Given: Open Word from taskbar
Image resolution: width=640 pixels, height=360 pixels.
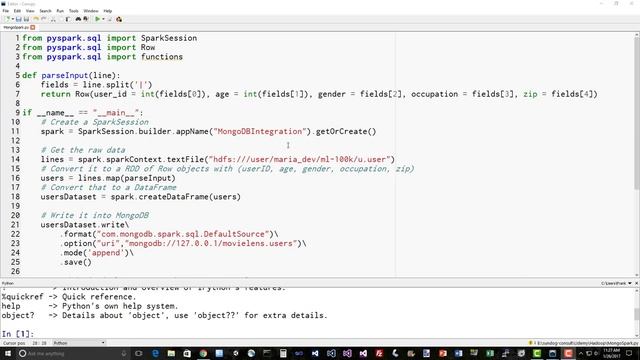Looking at the screenshot, I should tap(459, 353).
